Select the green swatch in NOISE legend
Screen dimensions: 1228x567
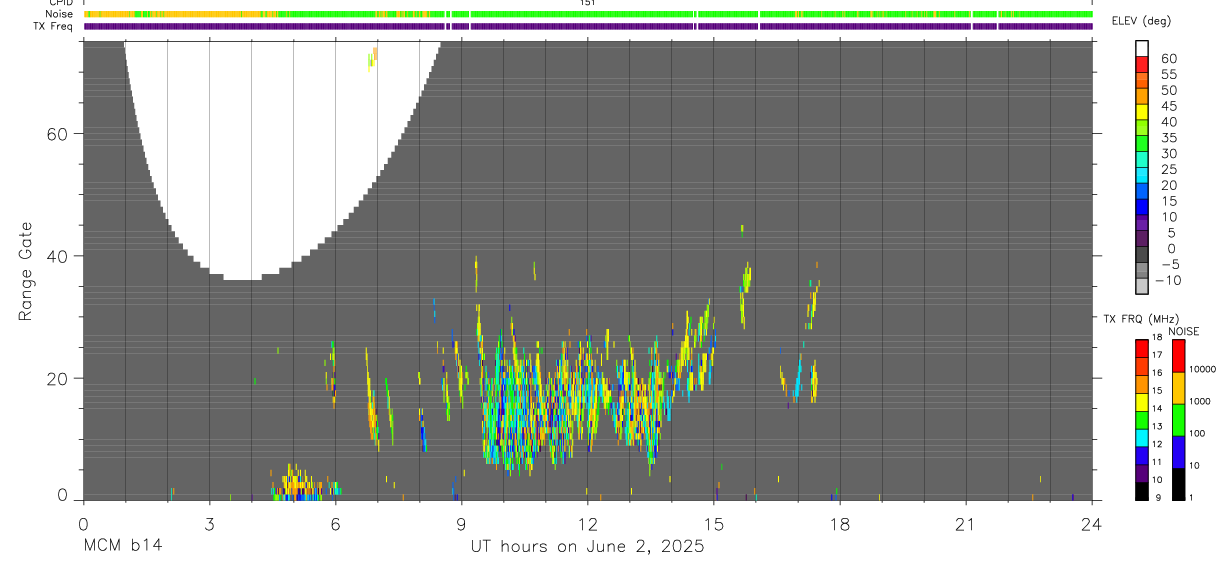[1179, 420]
